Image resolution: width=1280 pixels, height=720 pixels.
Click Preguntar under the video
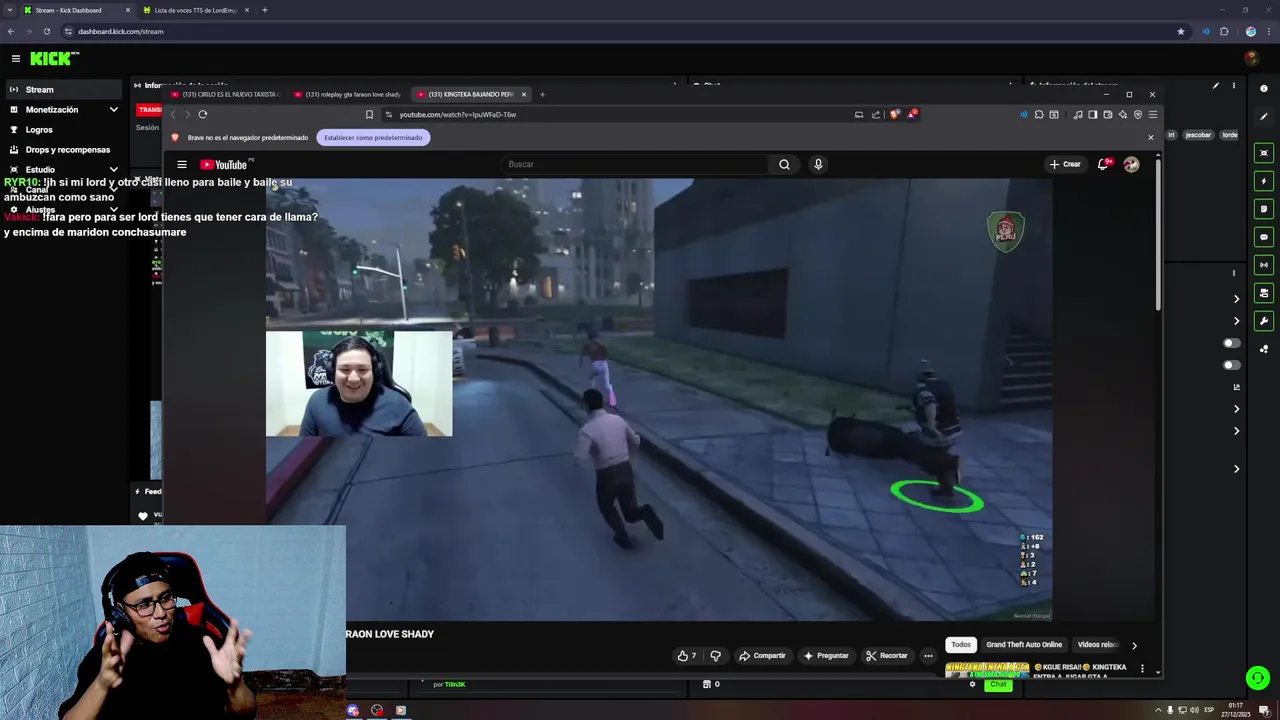(826, 656)
